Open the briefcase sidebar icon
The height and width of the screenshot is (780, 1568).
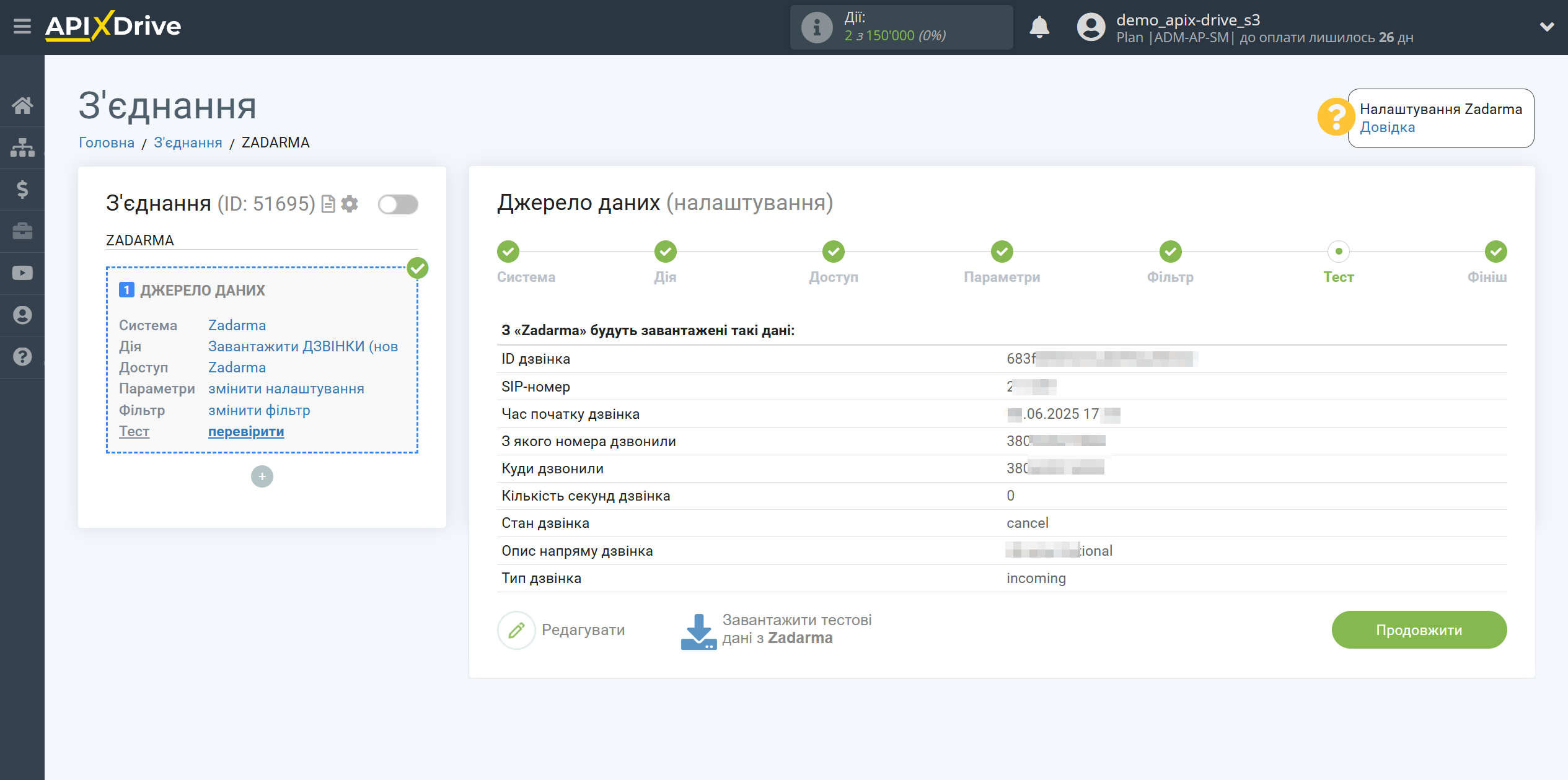point(22,231)
